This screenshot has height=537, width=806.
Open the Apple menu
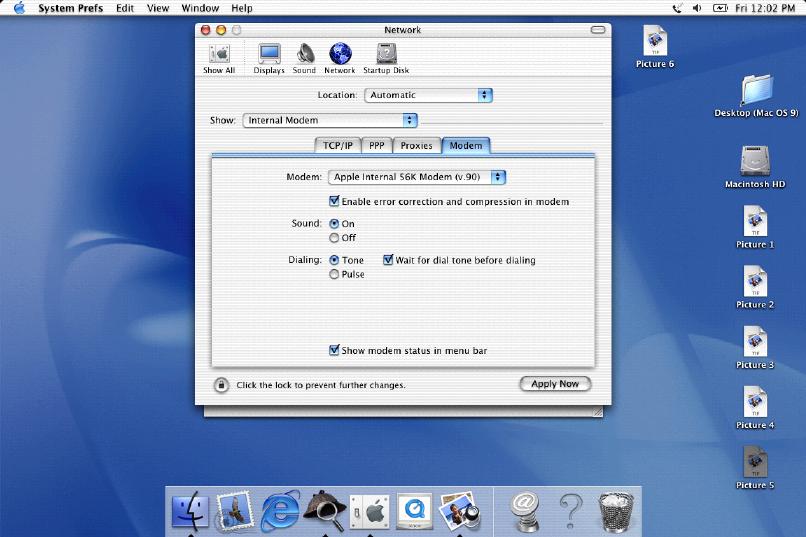pyautogui.click(x=20, y=8)
